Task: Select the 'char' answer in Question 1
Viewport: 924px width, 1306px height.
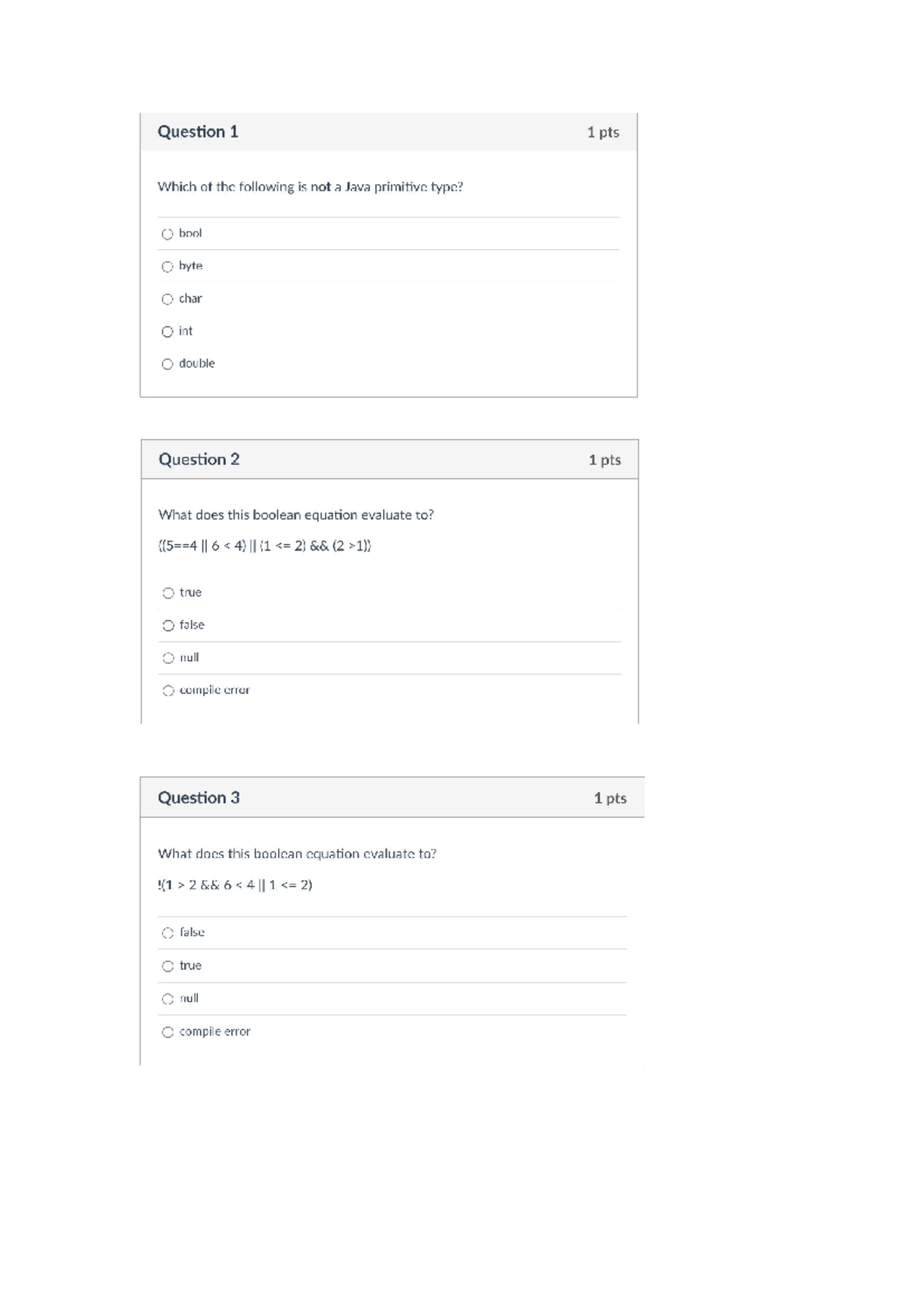Action: pyautogui.click(x=167, y=299)
